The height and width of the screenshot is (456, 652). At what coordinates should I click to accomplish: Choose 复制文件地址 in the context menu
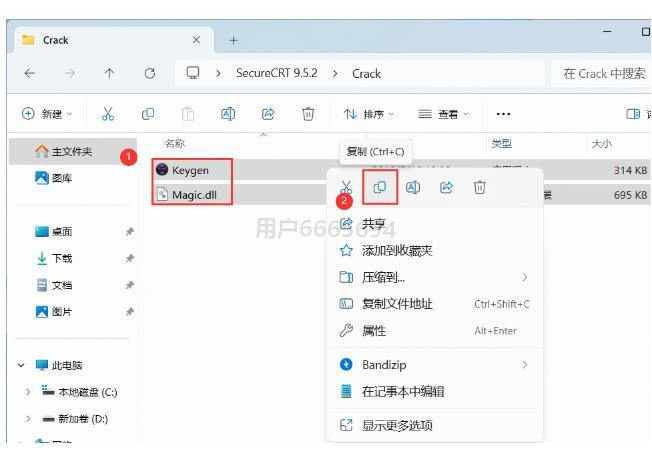[x=435, y=304]
